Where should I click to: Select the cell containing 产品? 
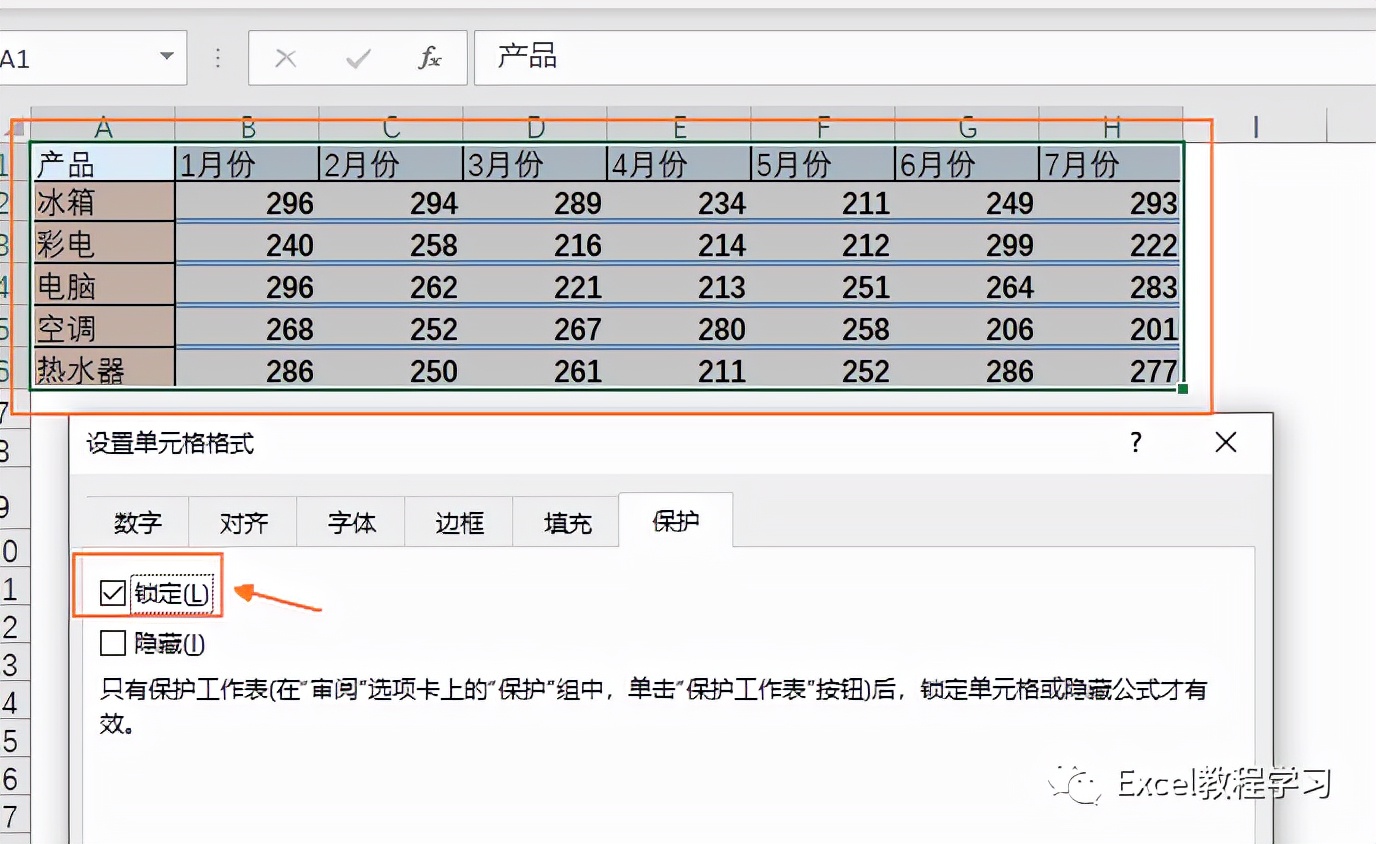(x=104, y=162)
